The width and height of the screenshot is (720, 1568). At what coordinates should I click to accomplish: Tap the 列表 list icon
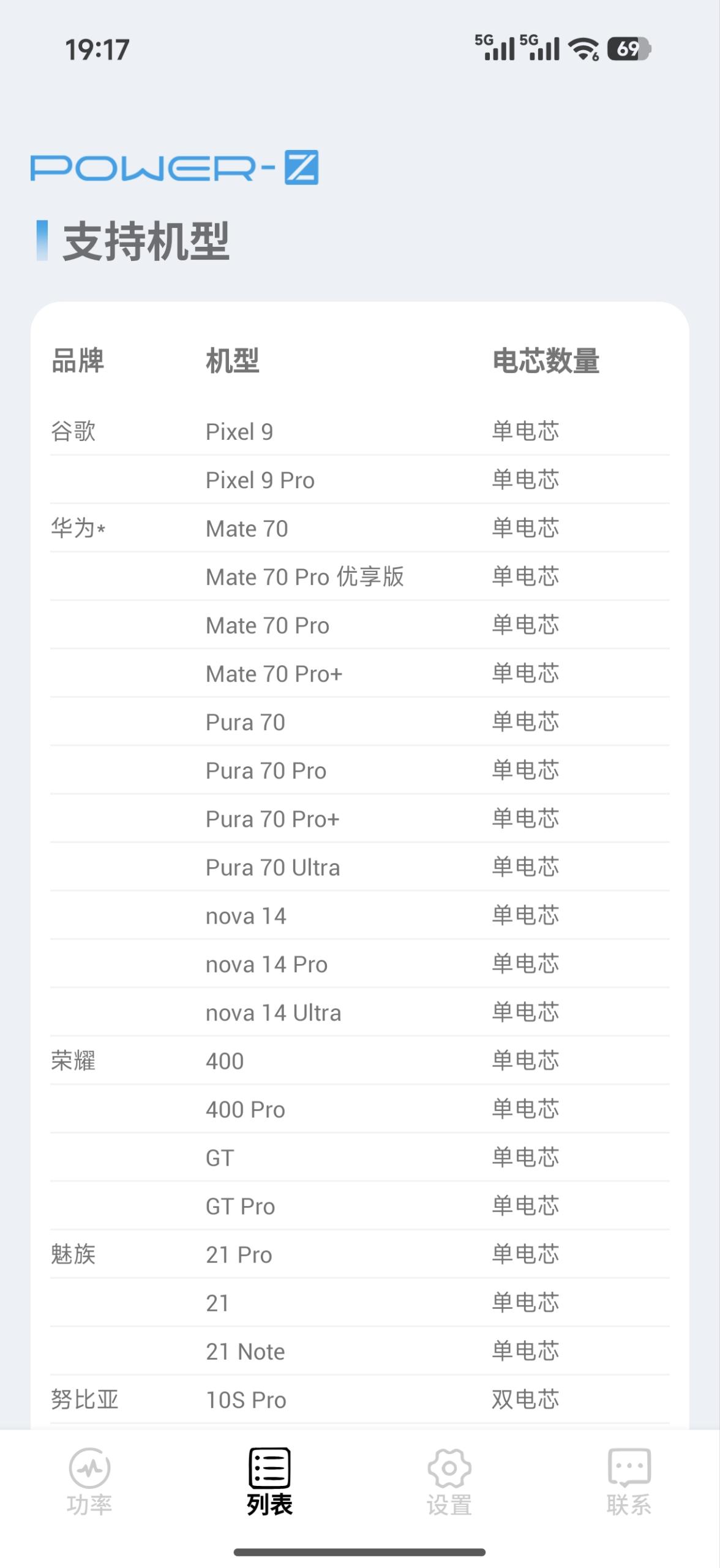click(269, 1468)
